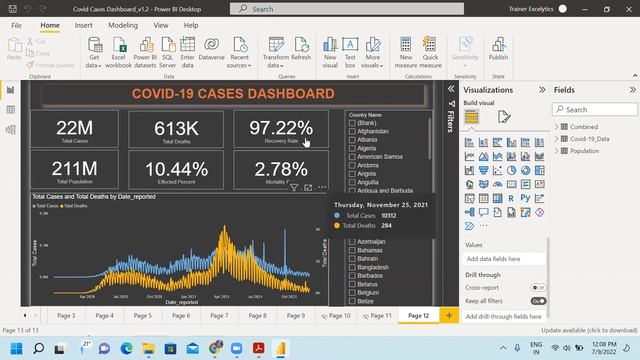
Task: Select the Funnel chart visual
Action: coord(484,170)
